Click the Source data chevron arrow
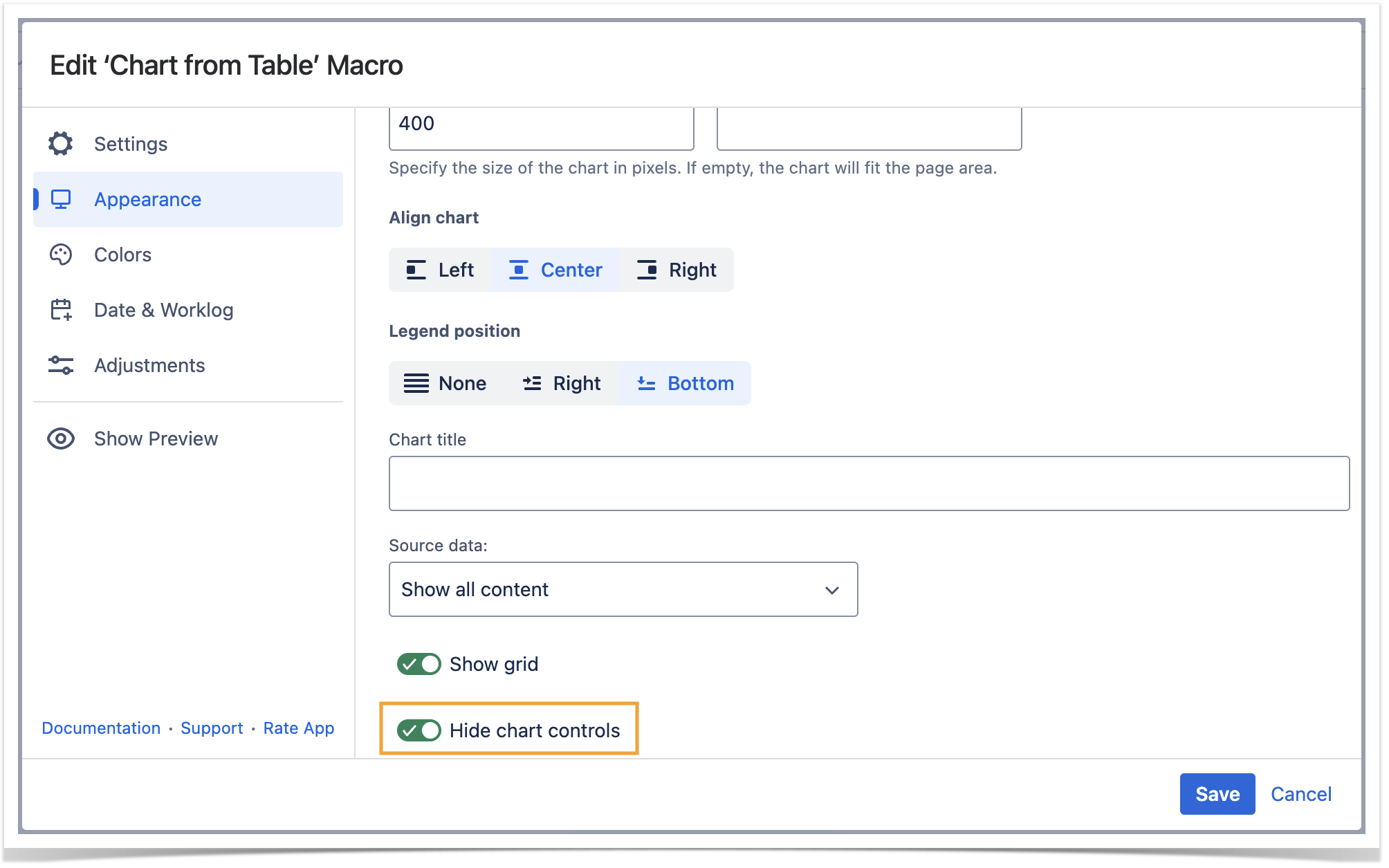This screenshot has height=868, width=1389. point(831,590)
